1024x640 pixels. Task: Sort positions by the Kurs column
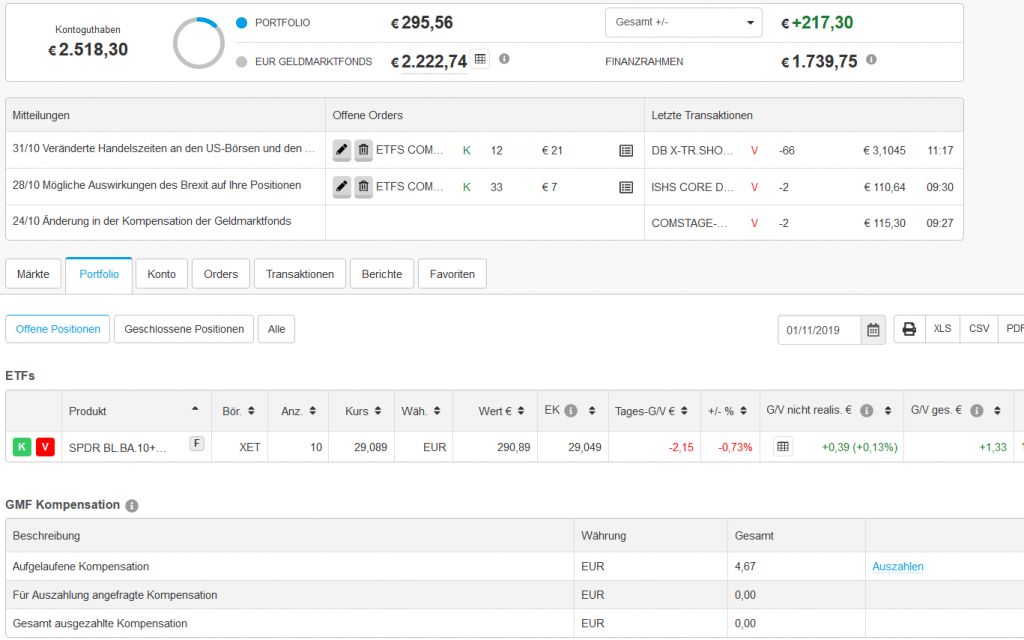(361, 411)
